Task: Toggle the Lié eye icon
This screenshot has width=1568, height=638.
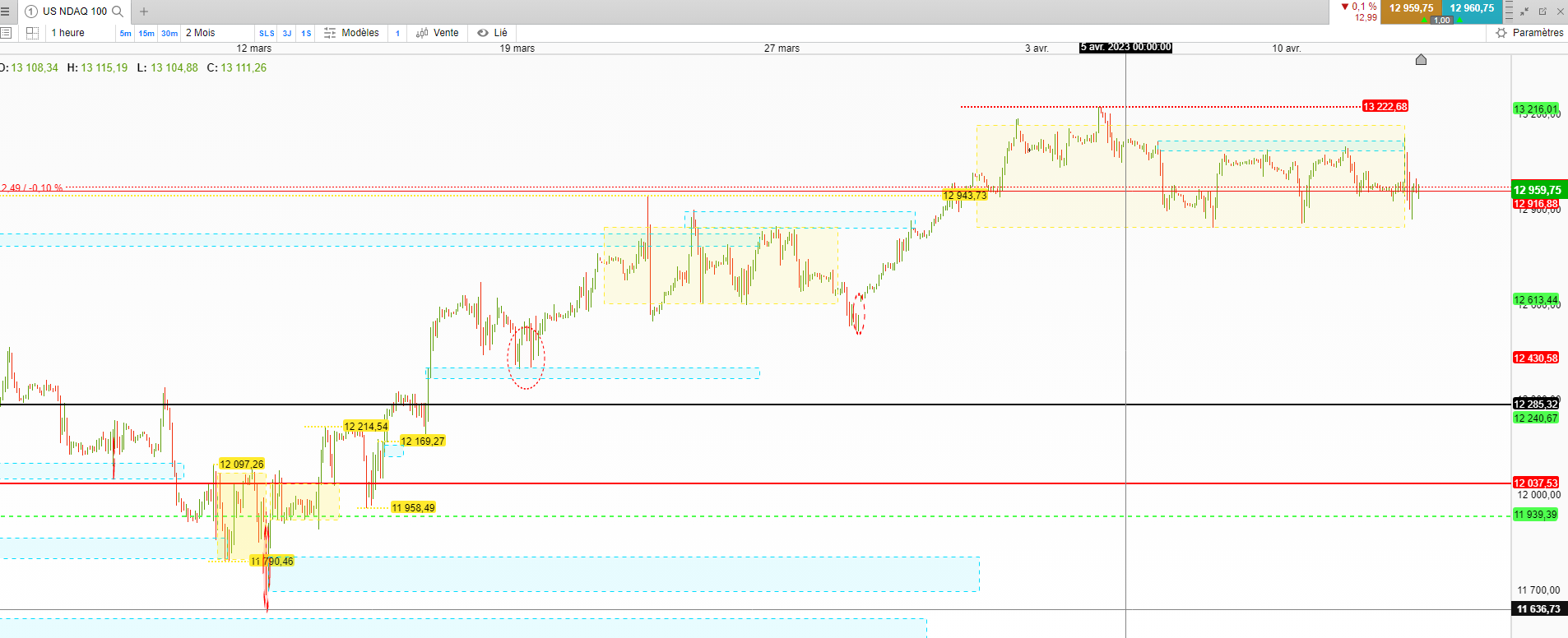Action: tap(483, 33)
